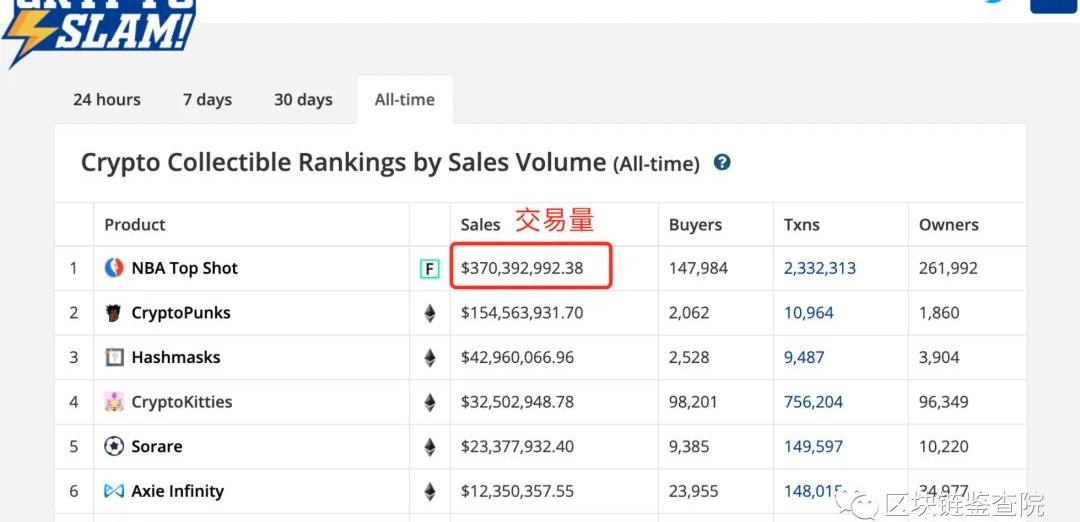Open the Sorare product link

pos(157,447)
